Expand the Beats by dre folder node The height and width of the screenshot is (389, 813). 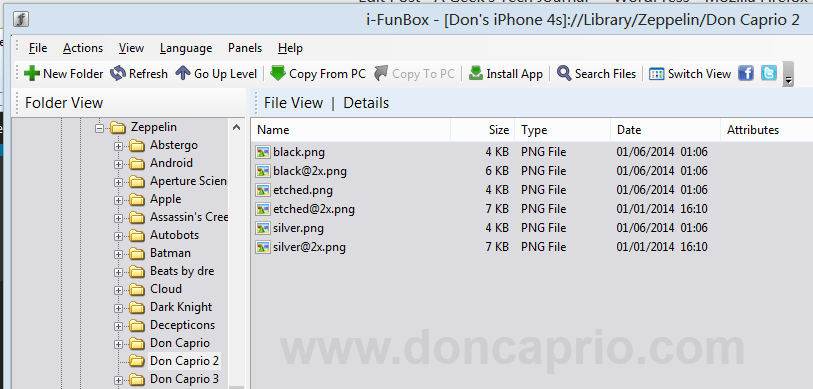coord(119,272)
